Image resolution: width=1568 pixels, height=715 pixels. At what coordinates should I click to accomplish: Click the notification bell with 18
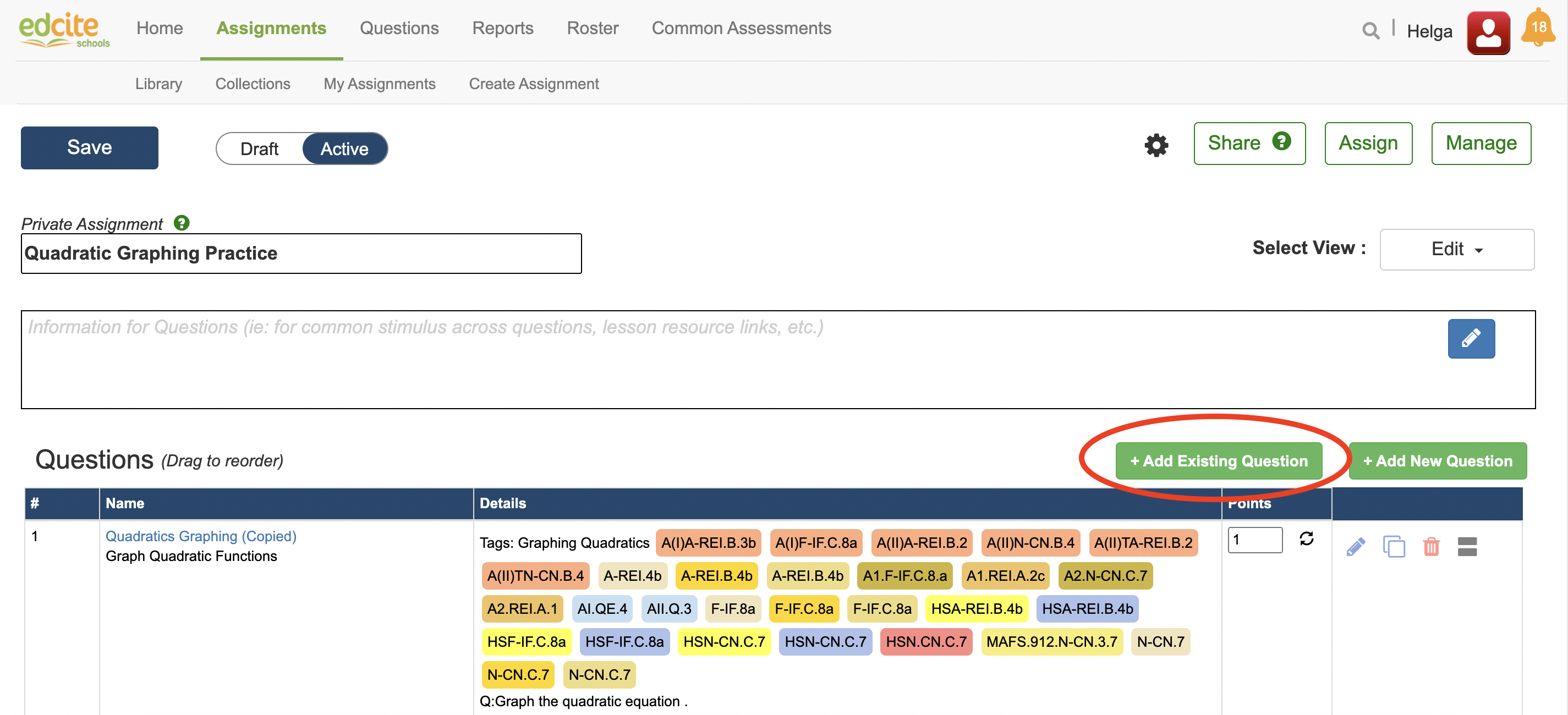point(1538,29)
